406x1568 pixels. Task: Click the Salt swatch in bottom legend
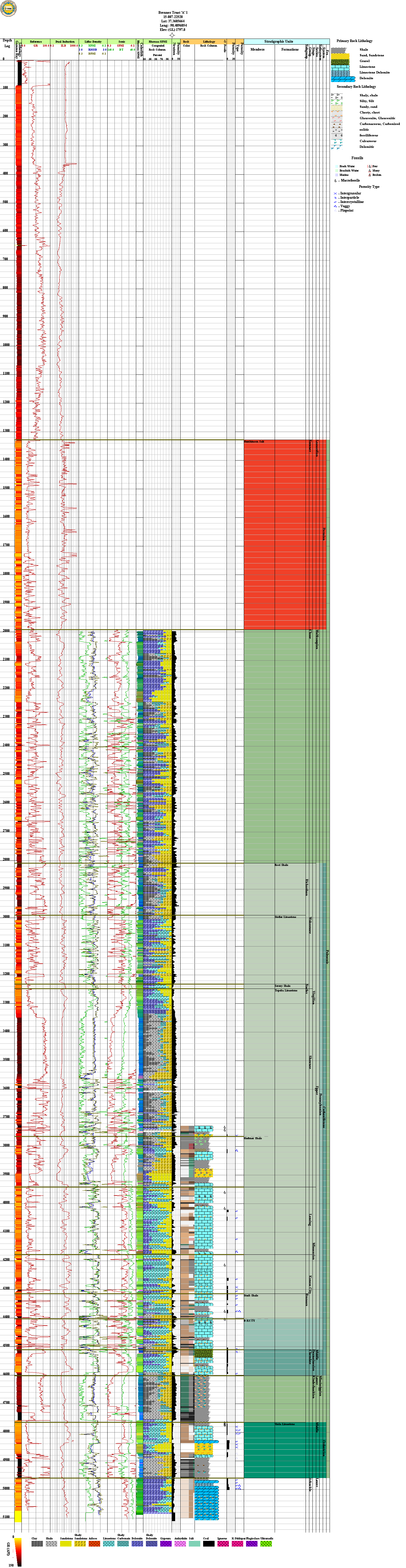[194, 1544]
